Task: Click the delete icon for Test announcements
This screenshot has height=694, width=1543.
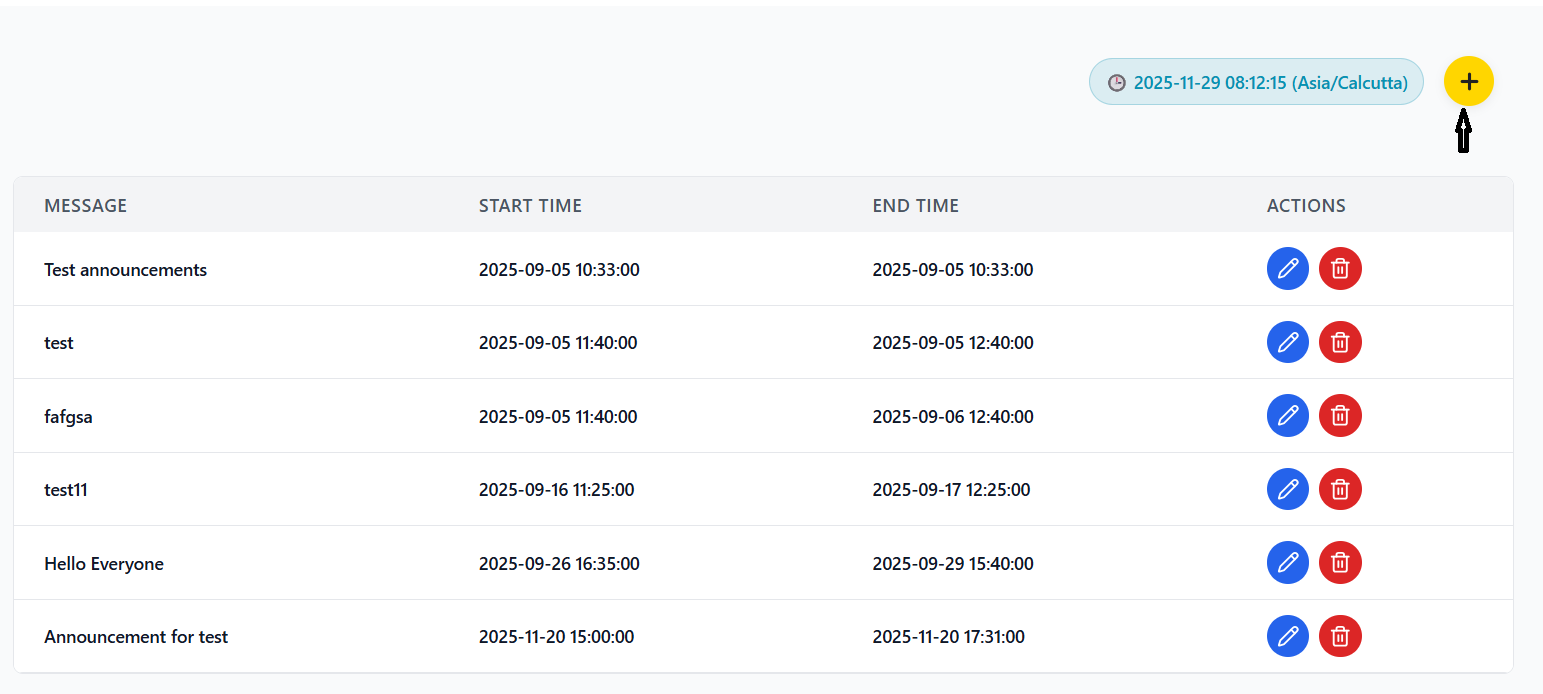Action: [1340, 268]
